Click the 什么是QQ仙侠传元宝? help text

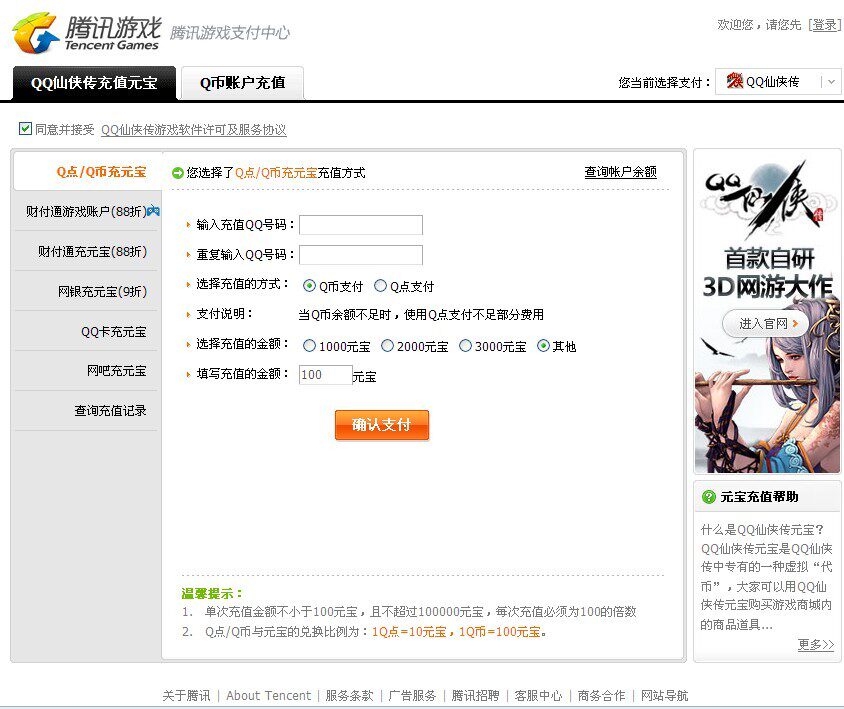point(762,530)
